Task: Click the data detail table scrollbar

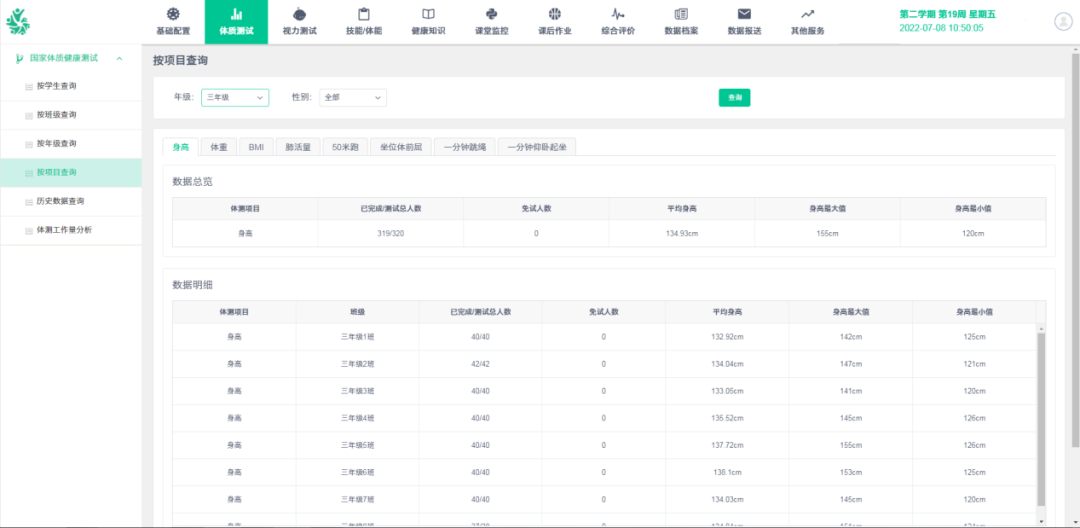Action: pos(1041,418)
